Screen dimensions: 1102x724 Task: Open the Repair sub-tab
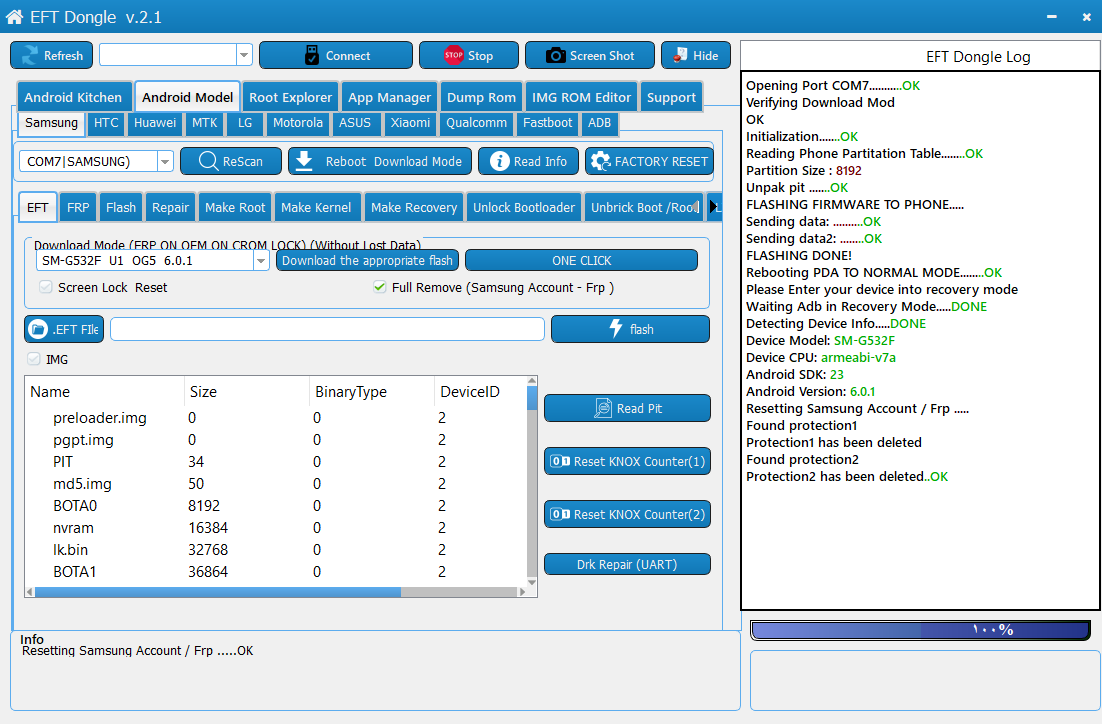click(x=170, y=207)
